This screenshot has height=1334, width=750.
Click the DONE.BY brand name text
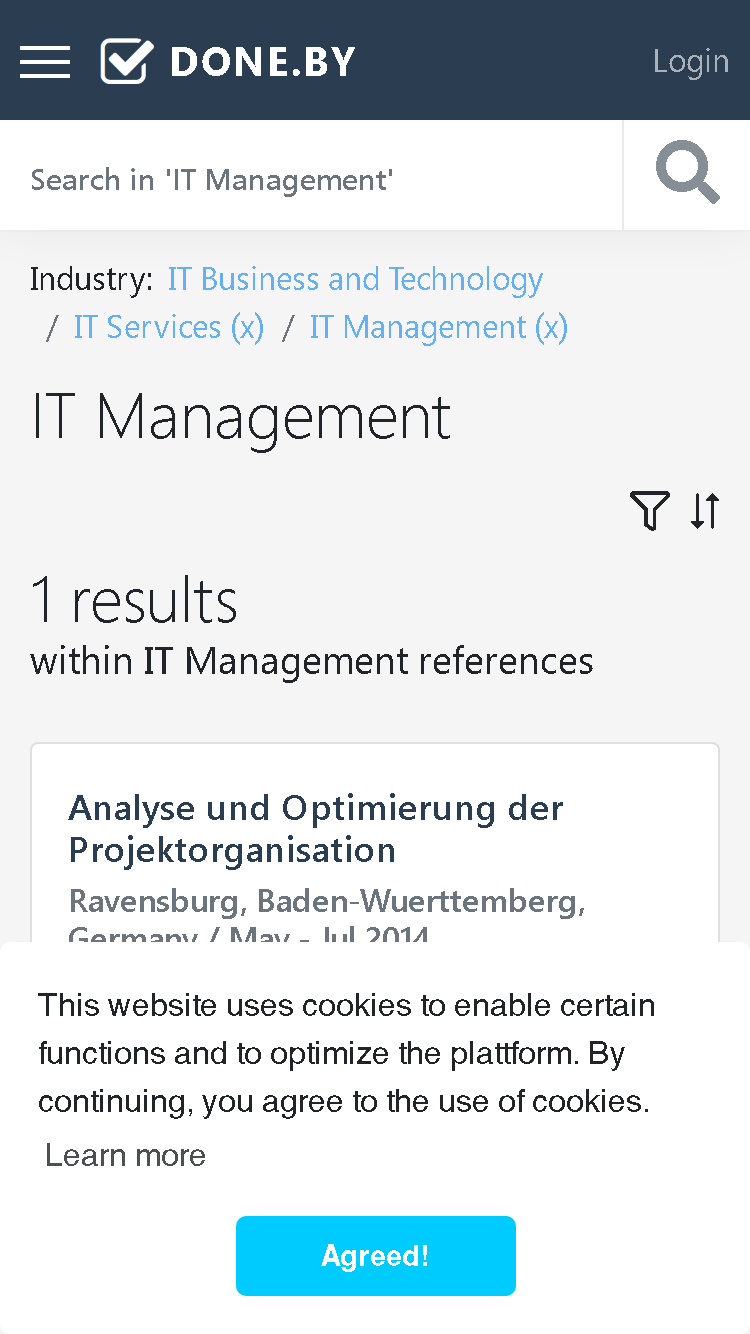263,62
